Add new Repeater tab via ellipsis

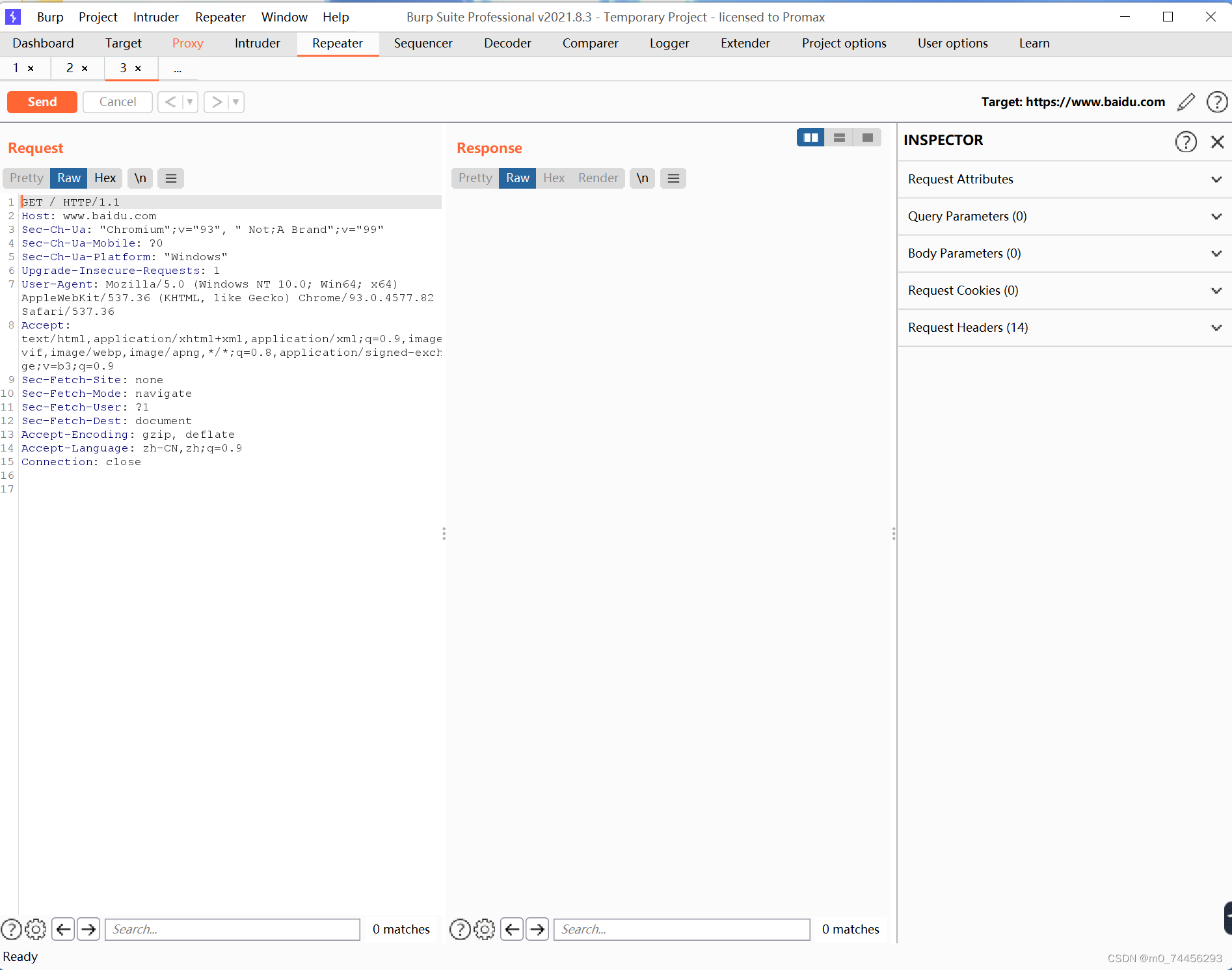(x=178, y=68)
